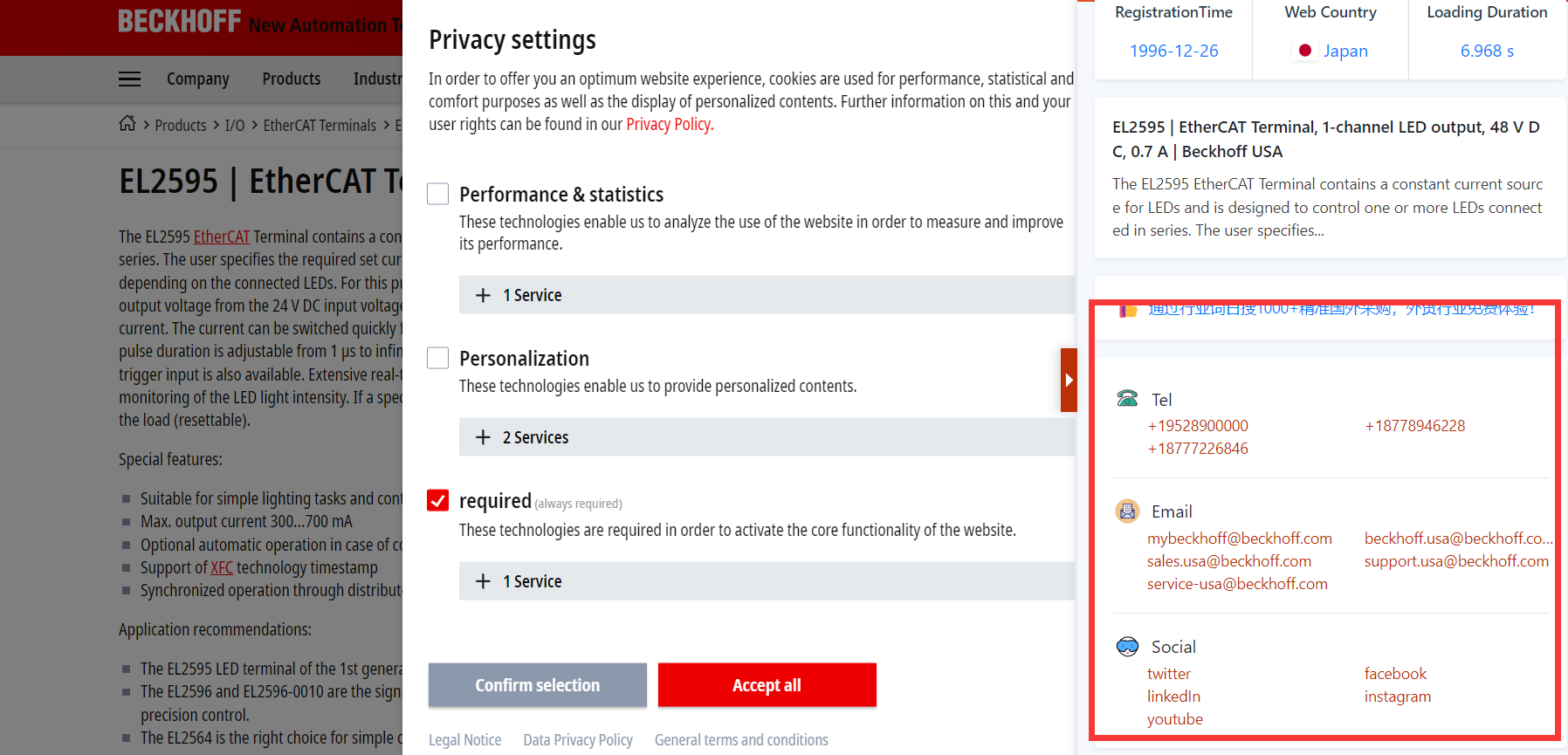Enable the Performance & statistics checkbox
1568x755 pixels.
(437, 194)
